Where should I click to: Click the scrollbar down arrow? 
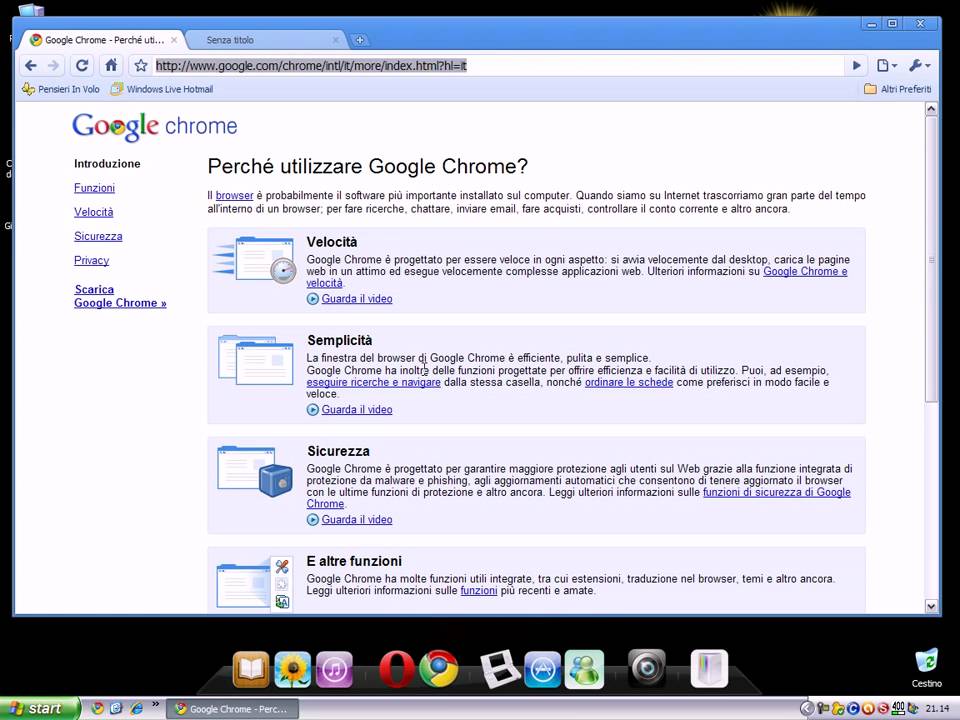tap(931, 606)
